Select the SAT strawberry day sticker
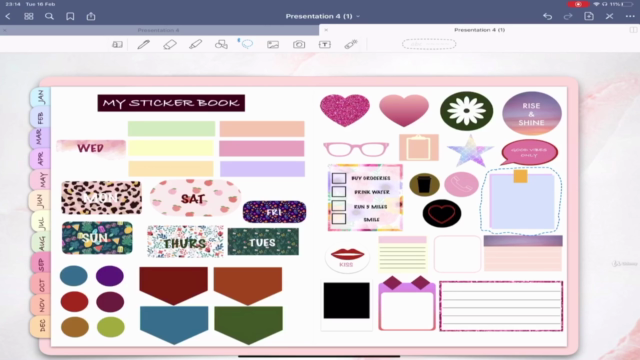 [196, 198]
